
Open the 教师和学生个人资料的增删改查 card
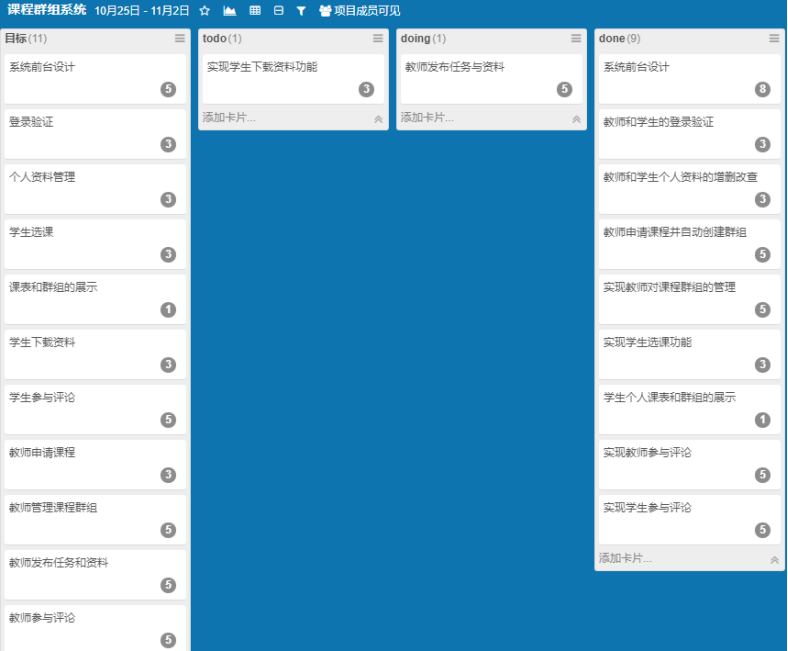690,189
